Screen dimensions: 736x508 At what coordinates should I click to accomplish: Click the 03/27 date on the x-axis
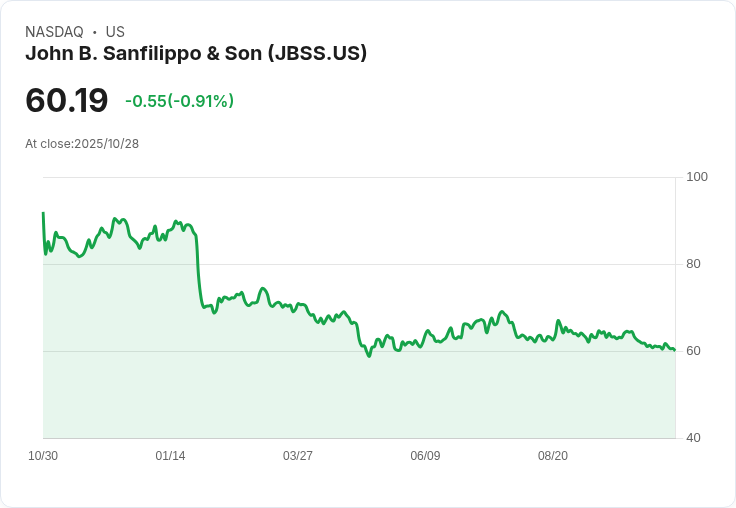click(x=298, y=456)
